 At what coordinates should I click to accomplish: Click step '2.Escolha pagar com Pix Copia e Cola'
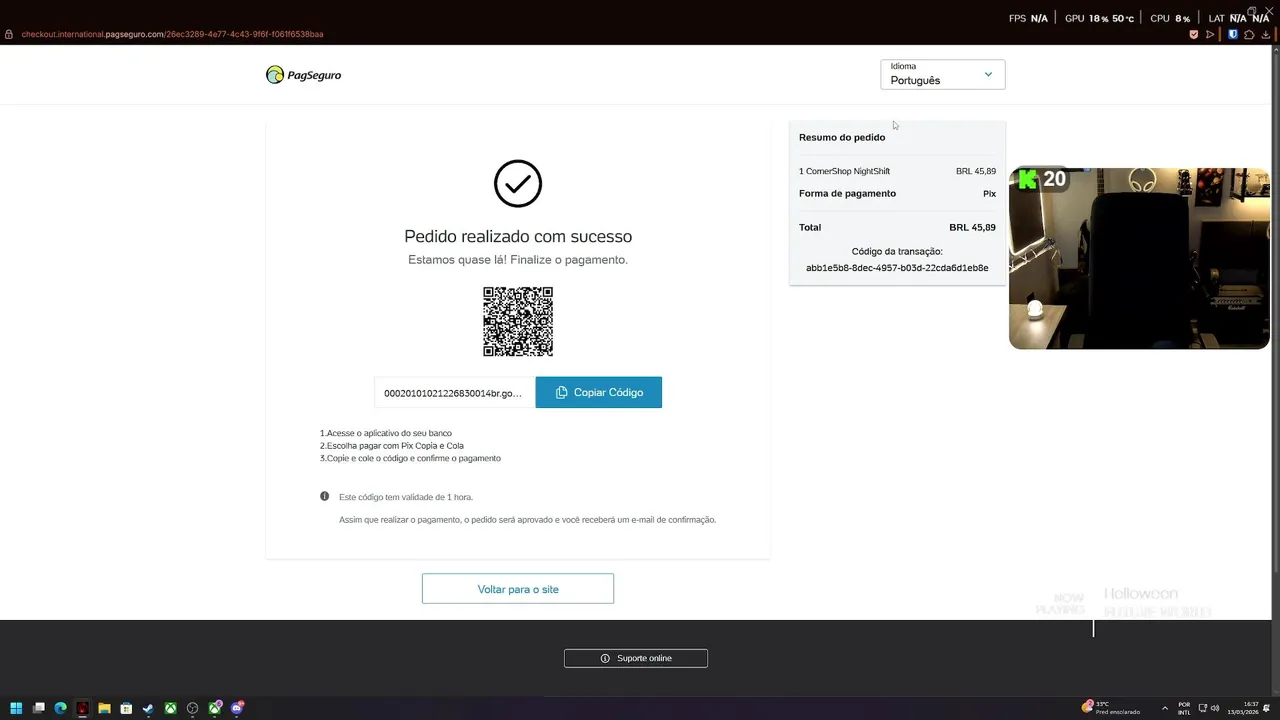point(392,446)
